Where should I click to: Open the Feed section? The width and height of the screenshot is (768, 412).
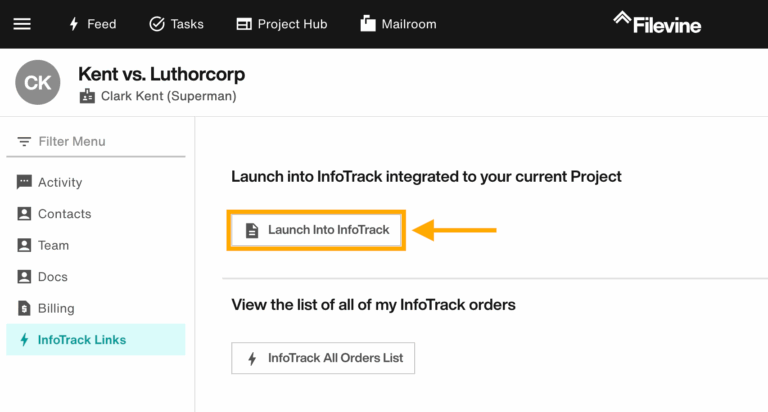tap(93, 24)
